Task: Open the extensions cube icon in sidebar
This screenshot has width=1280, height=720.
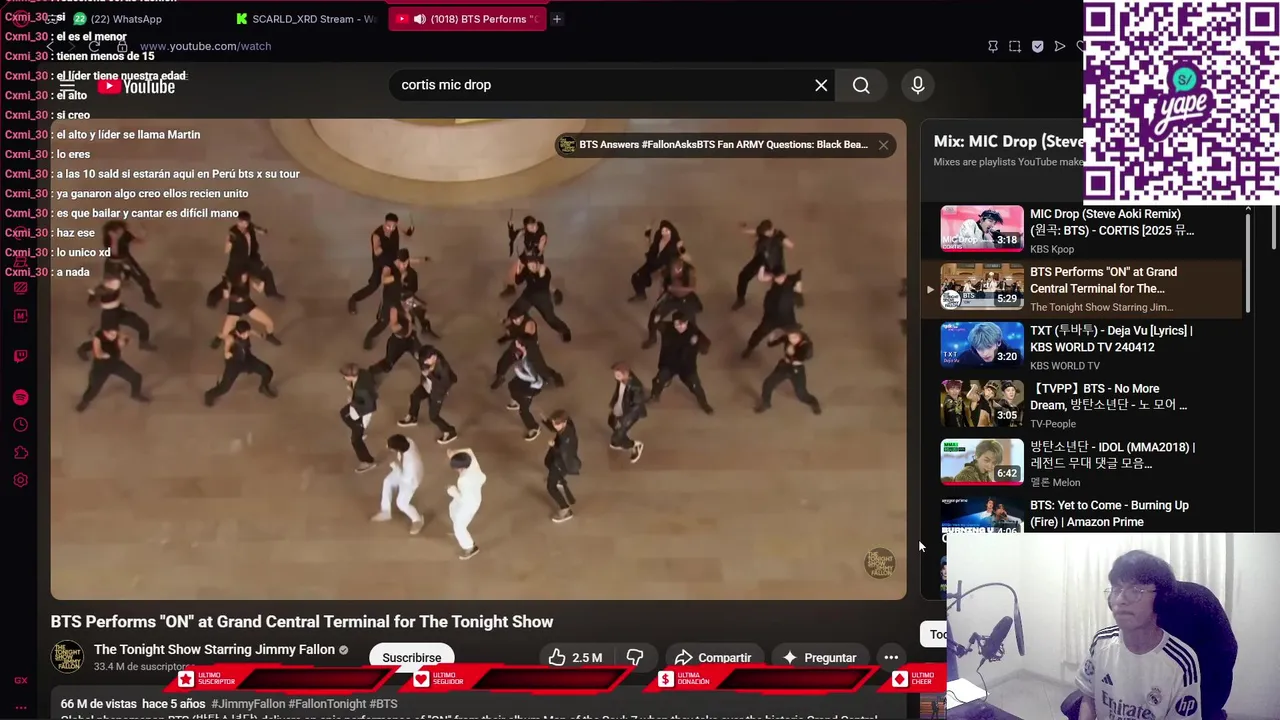Action: click(20, 453)
